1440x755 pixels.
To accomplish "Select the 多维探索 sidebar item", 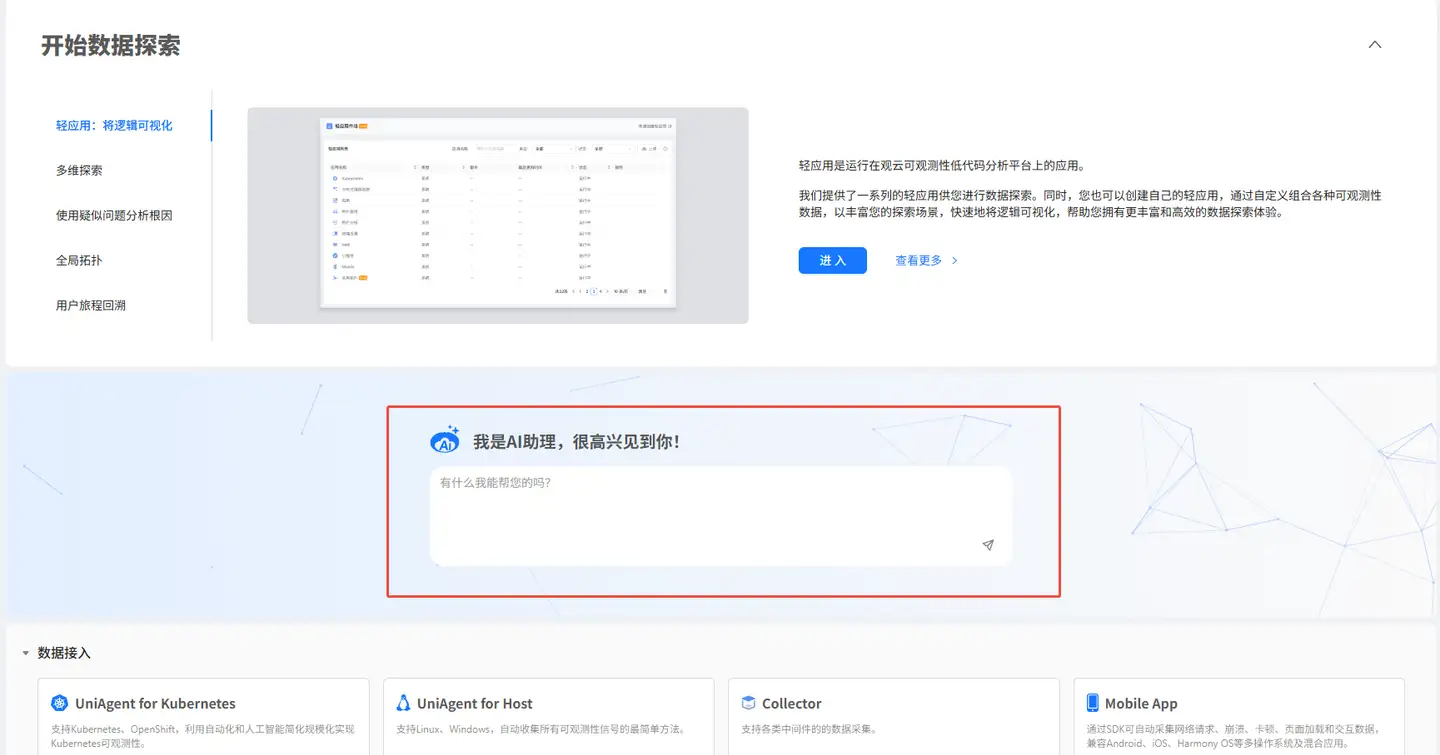I will click(x=79, y=170).
